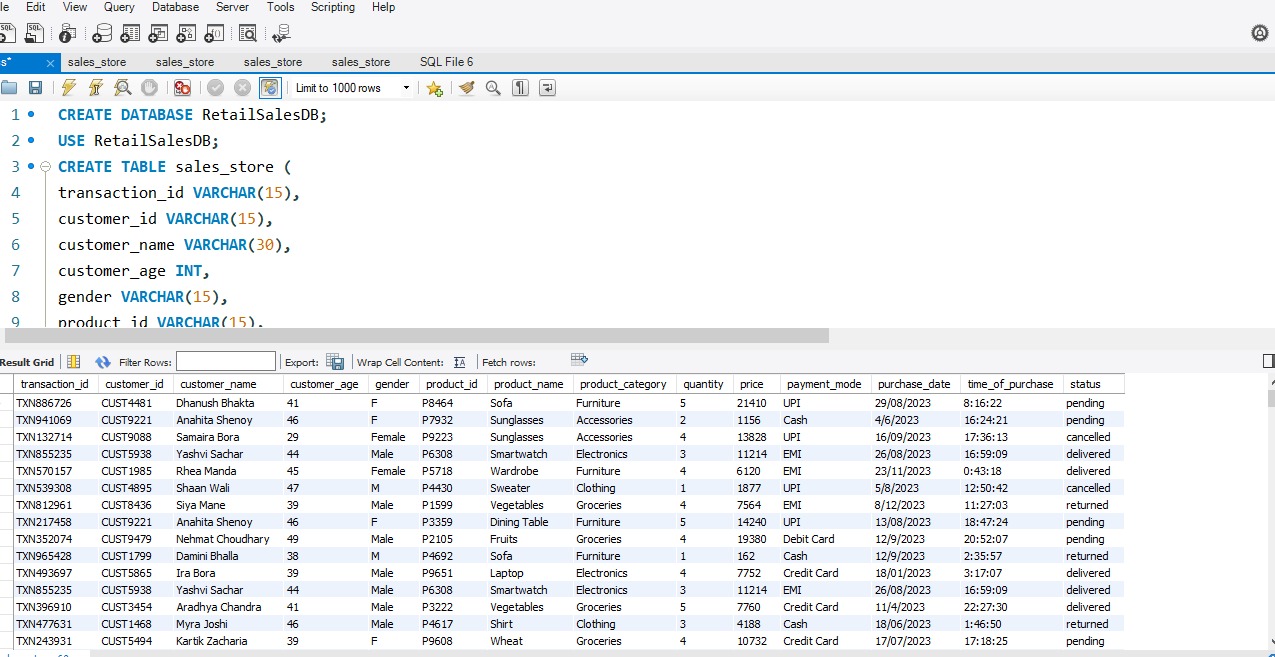Collapse the CREATE TABLE fold marker on line 3
The image size is (1275, 657).
[x=45, y=166]
